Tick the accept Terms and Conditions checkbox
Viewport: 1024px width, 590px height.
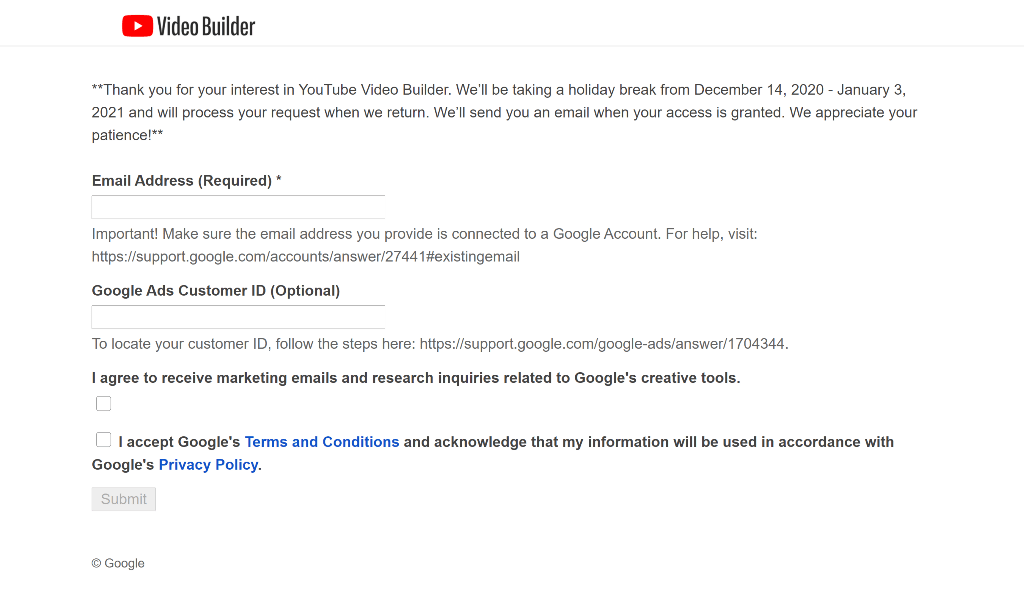103,440
